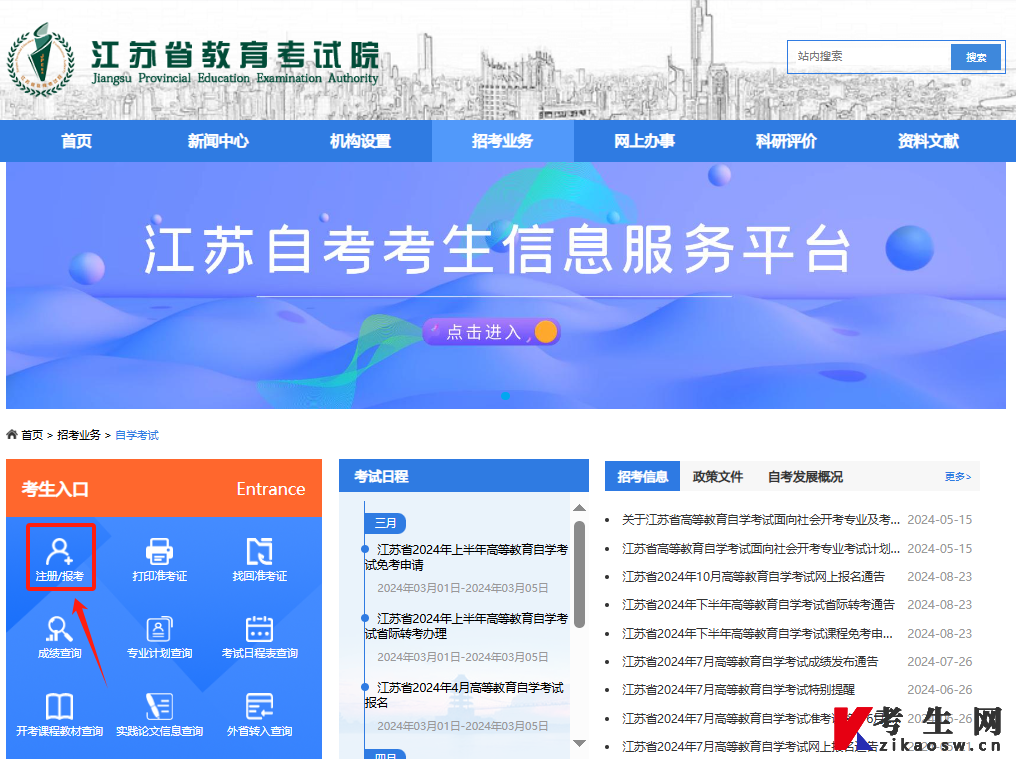
Task: Click the 点击进入 banner button
Action: pyautogui.click(x=492, y=332)
